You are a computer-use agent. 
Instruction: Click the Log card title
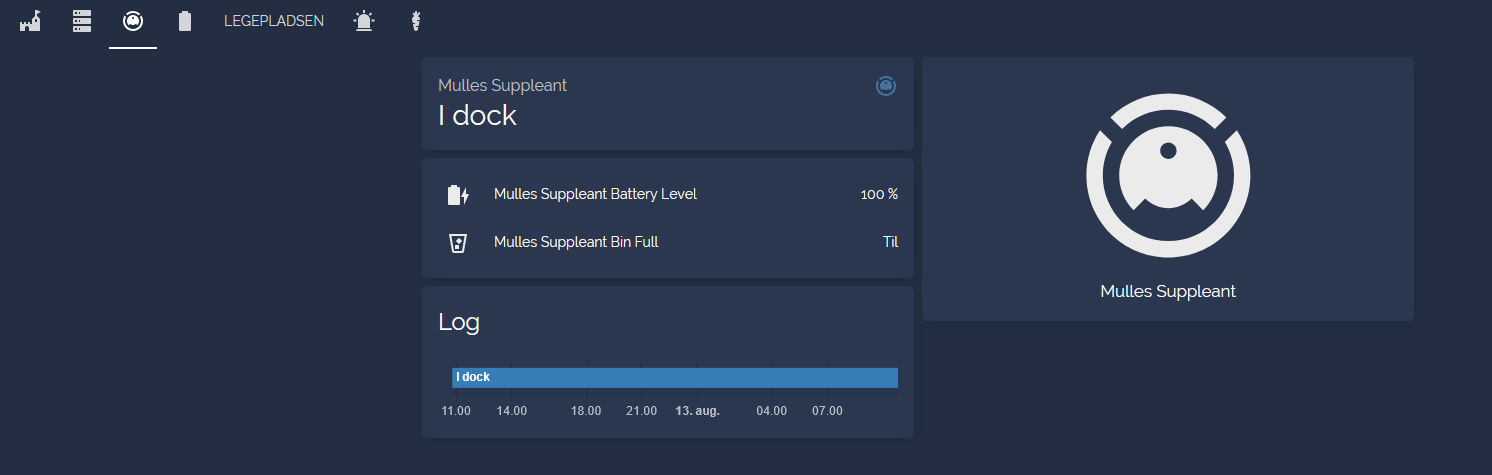[459, 323]
